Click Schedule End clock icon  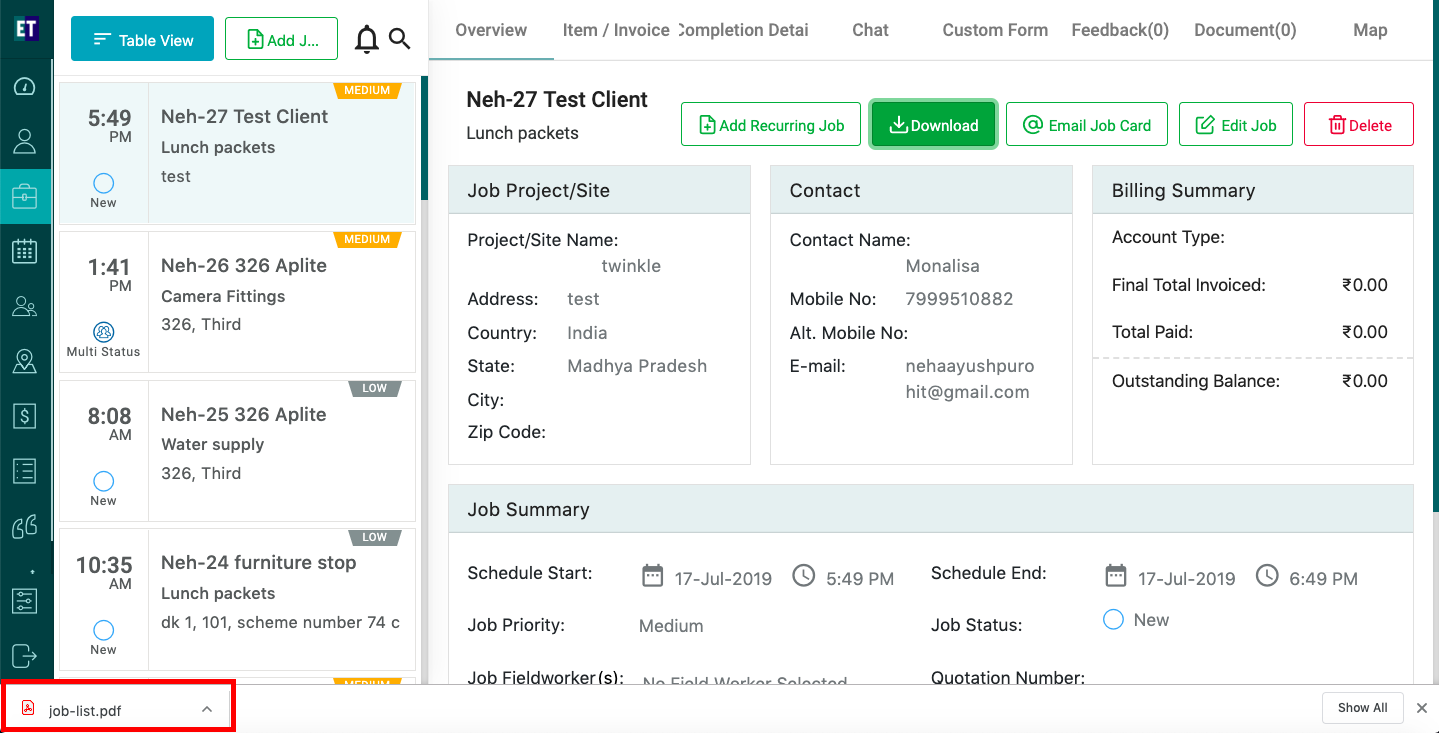(x=1267, y=575)
